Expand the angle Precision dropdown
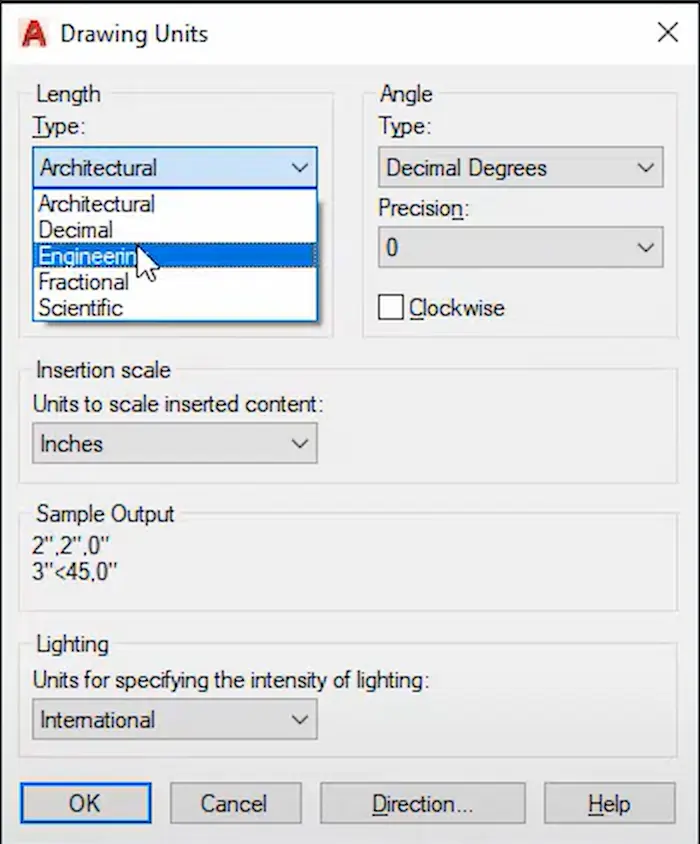Viewport: 700px width, 844px height. [645, 247]
